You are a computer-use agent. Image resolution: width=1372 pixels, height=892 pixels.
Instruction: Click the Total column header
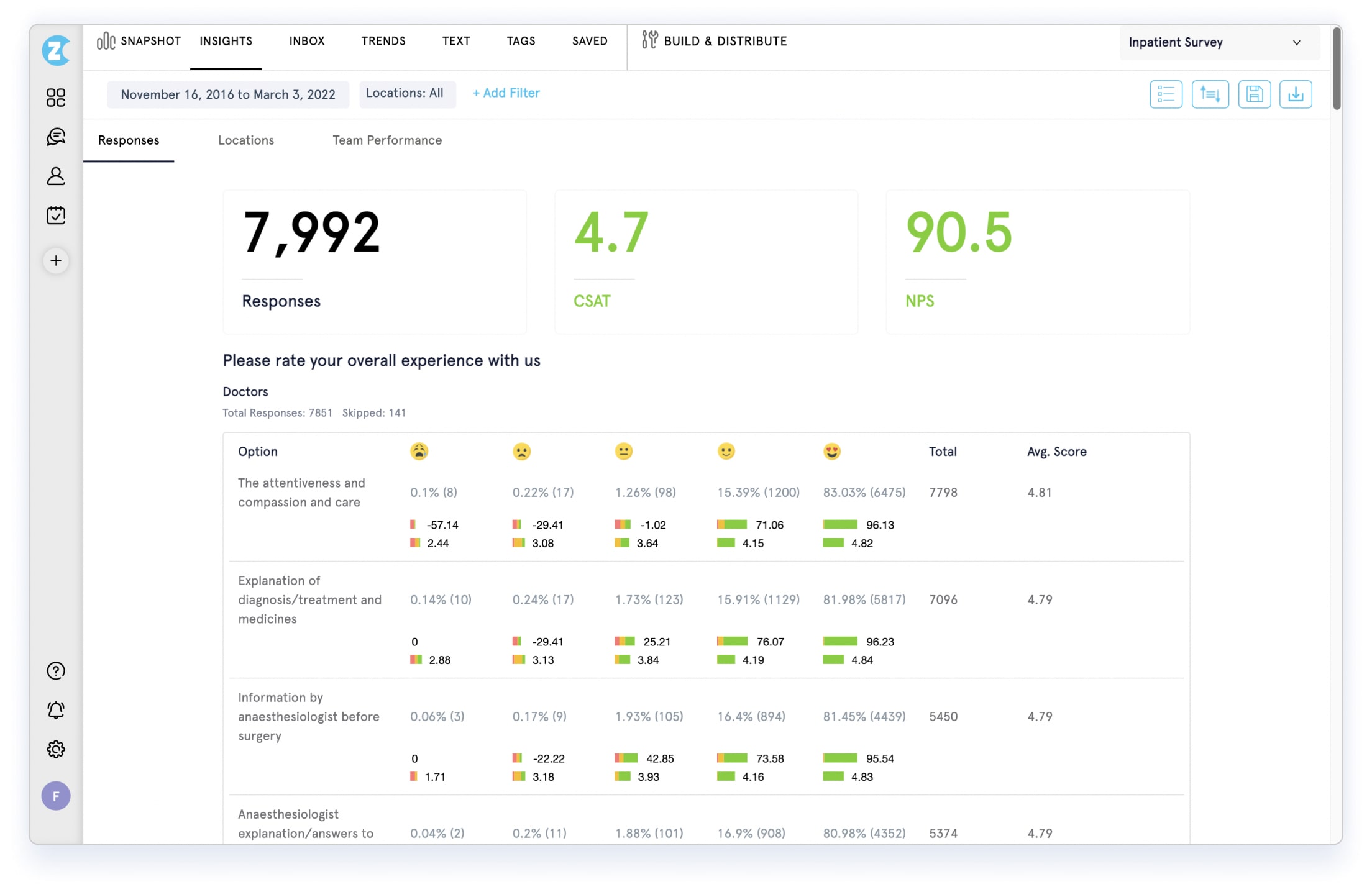click(x=943, y=452)
